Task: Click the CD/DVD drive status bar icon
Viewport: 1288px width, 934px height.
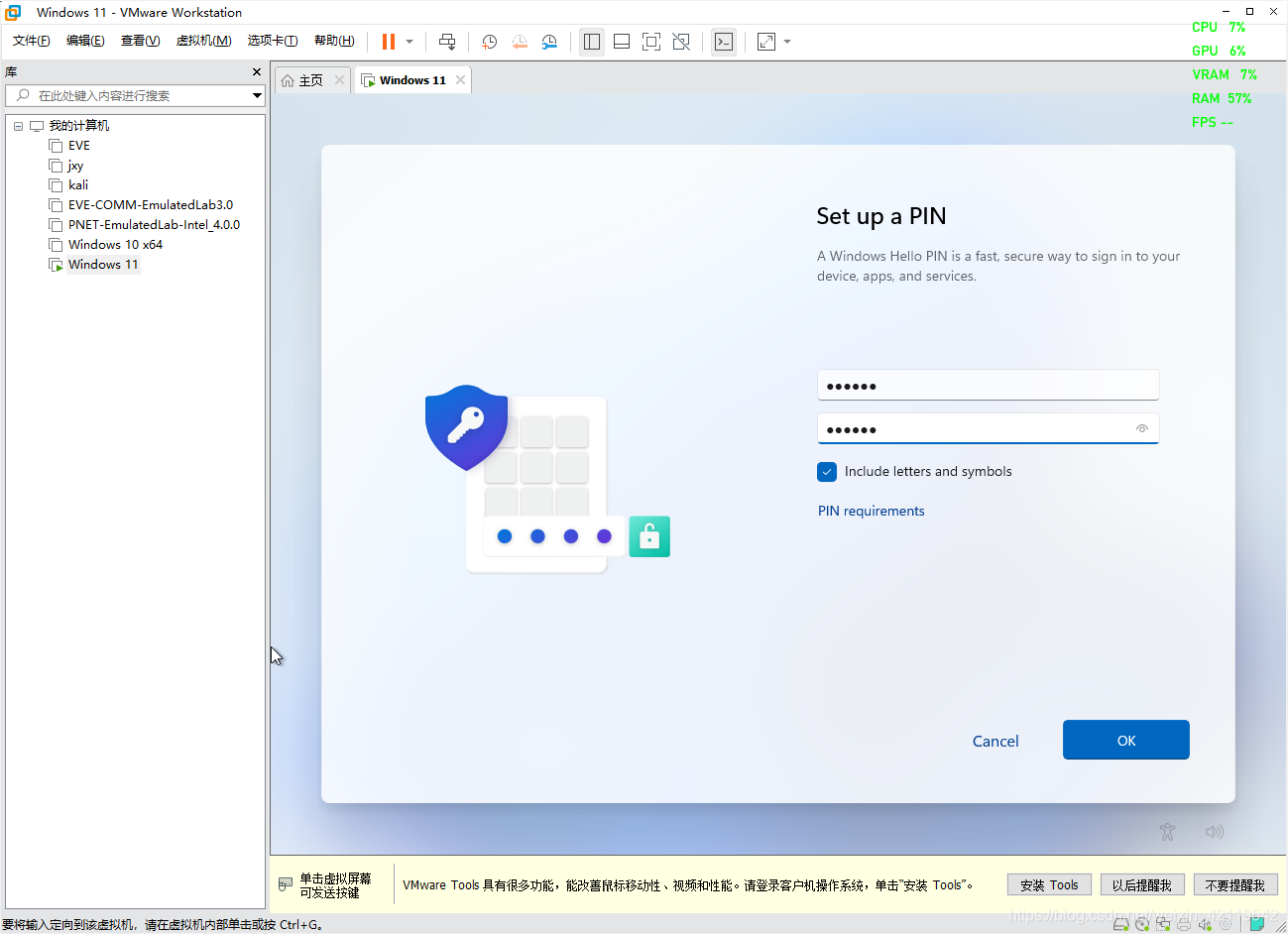Action: pos(1142,924)
